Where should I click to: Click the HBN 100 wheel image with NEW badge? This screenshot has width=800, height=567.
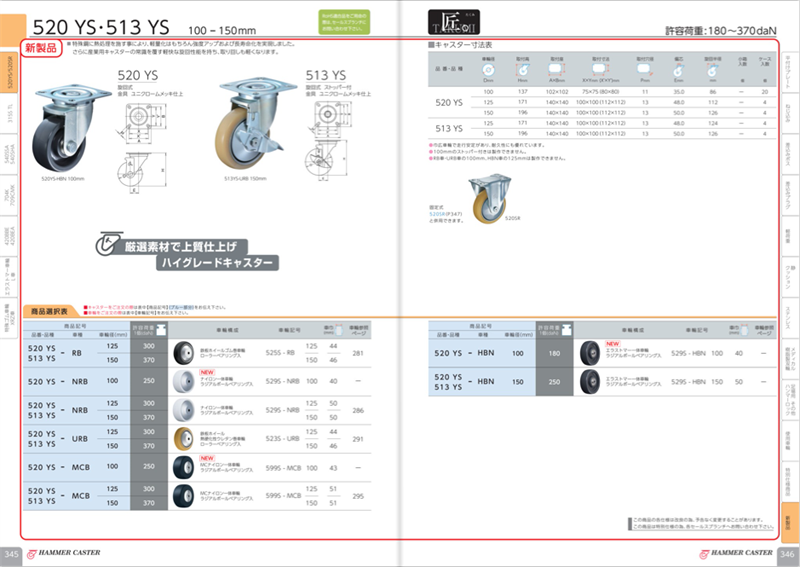590,353
